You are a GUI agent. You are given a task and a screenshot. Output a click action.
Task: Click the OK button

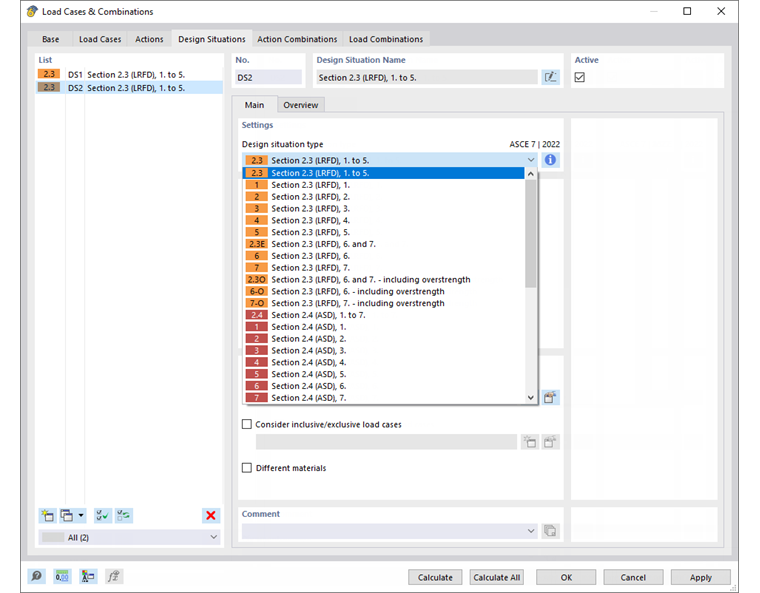click(x=566, y=577)
